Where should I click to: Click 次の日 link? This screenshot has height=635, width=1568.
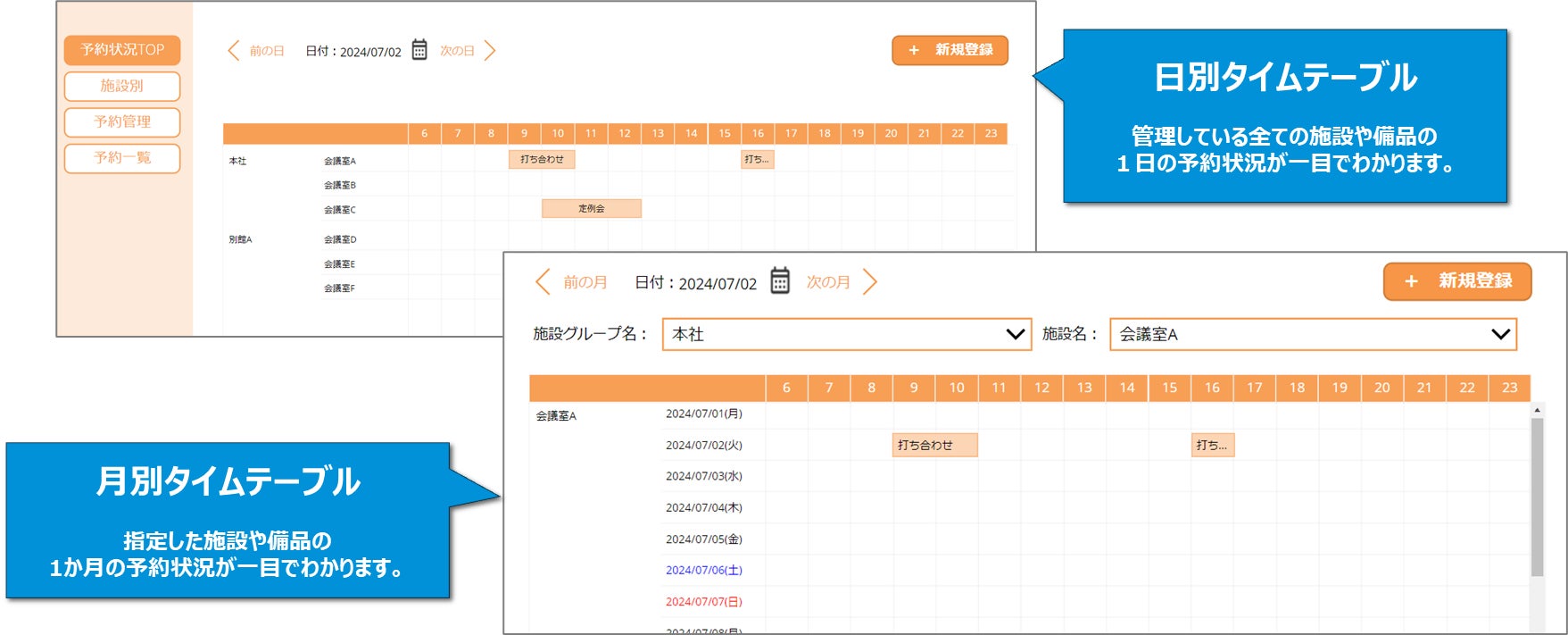457,51
